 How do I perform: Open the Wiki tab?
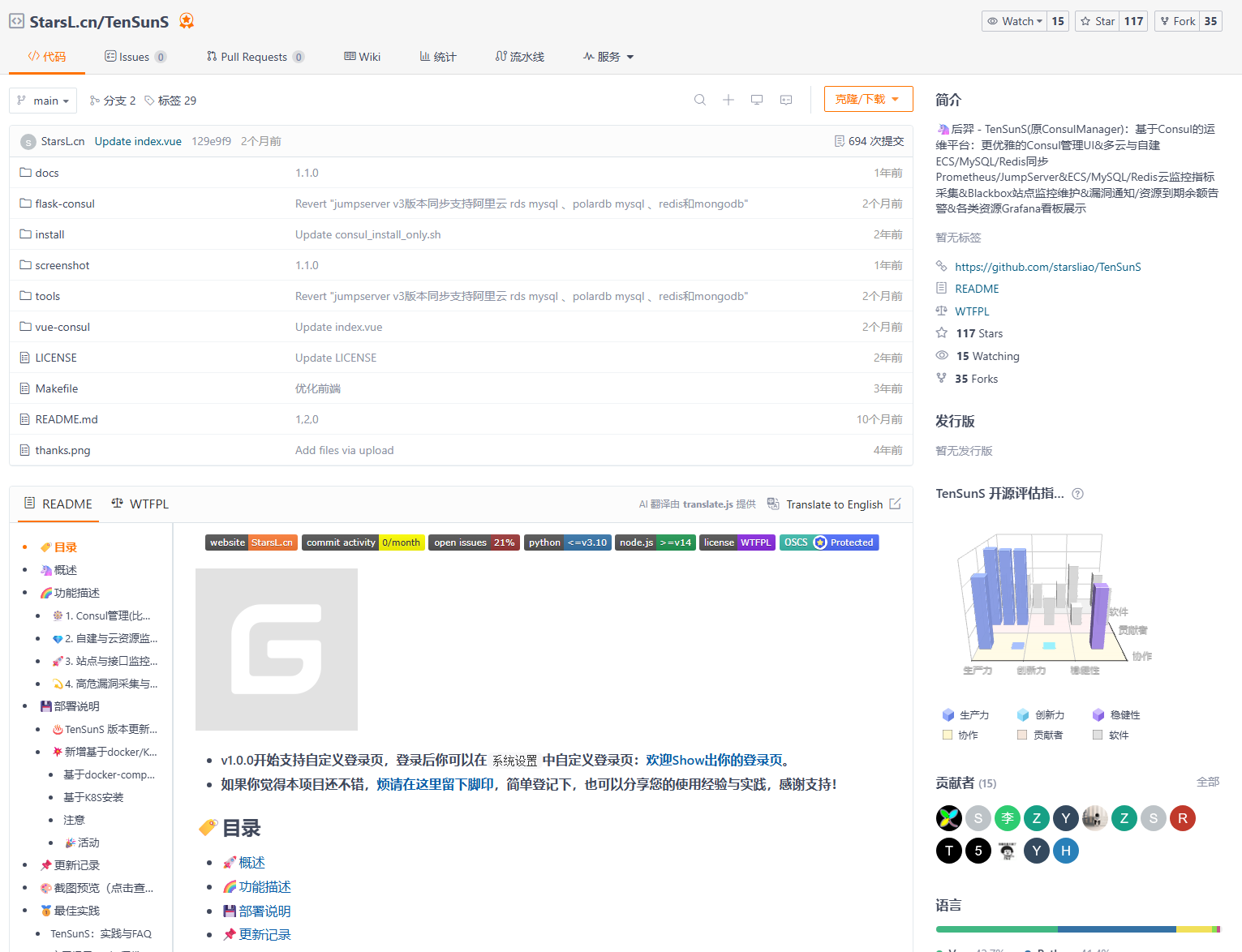[362, 57]
